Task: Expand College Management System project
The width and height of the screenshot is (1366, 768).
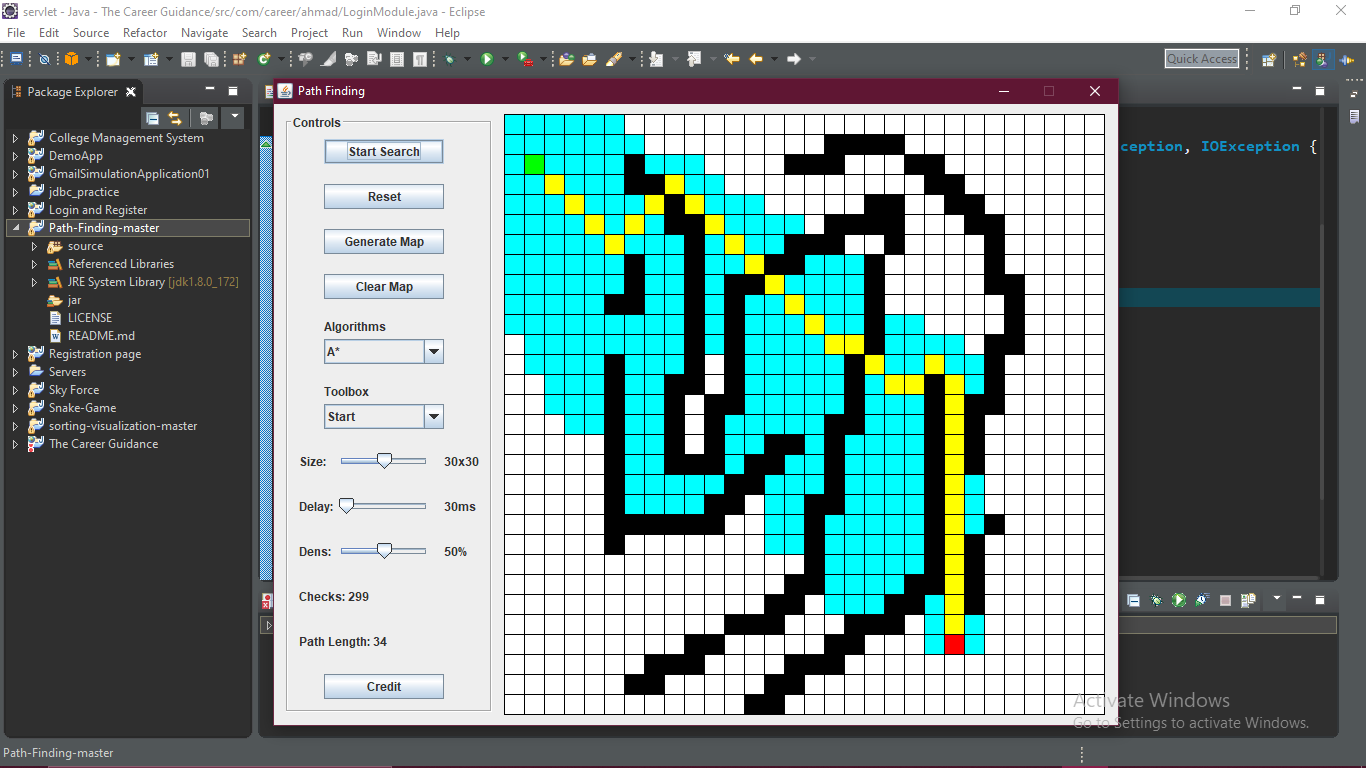Action: pos(15,138)
